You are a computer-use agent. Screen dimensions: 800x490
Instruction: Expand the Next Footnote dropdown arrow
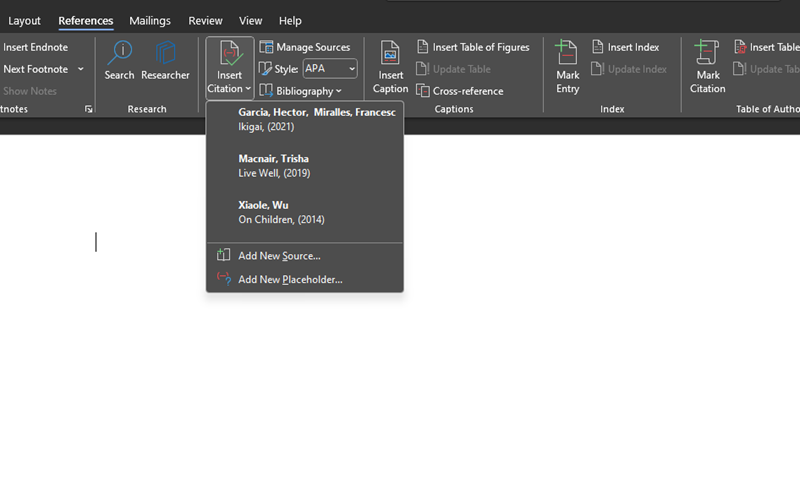coord(81,69)
